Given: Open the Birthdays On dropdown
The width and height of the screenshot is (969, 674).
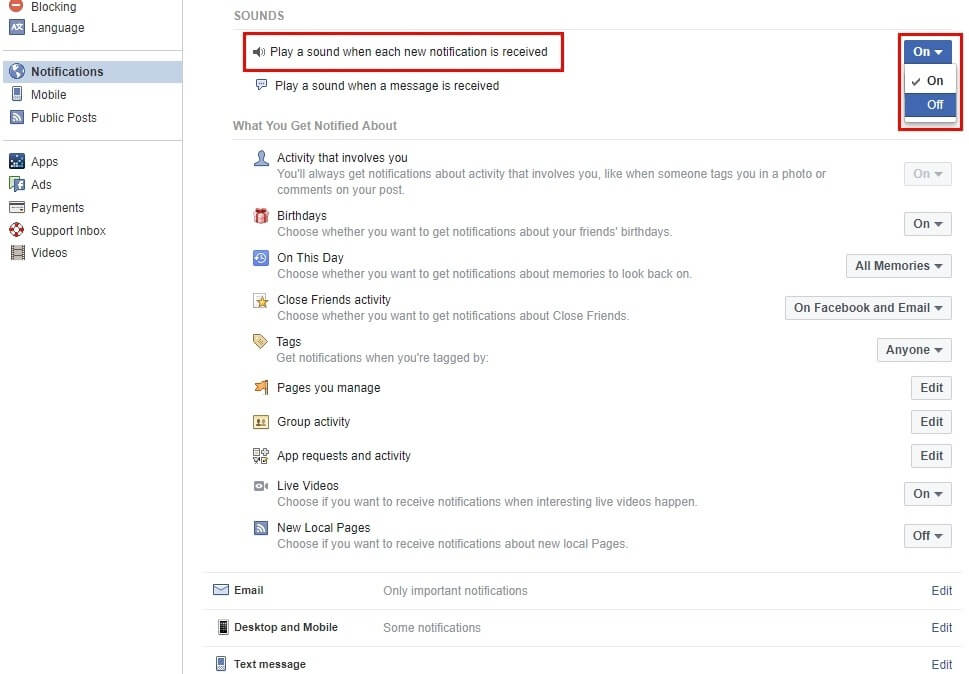Looking at the screenshot, I should [x=927, y=224].
